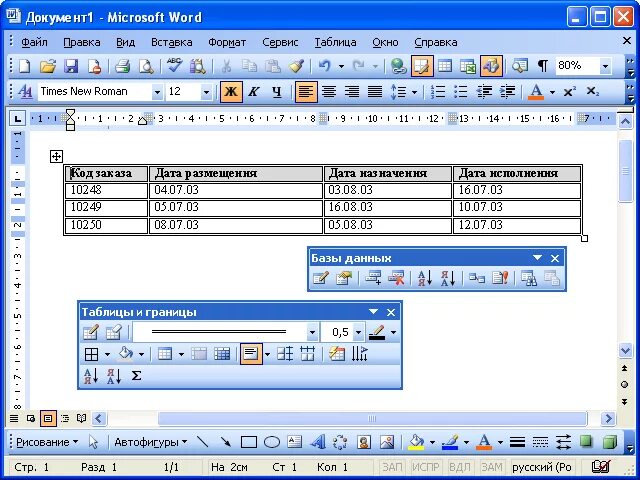The image size is (640, 480).
Task: Print the document with printer icon
Action: pyautogui.click(x=122, y=66)
